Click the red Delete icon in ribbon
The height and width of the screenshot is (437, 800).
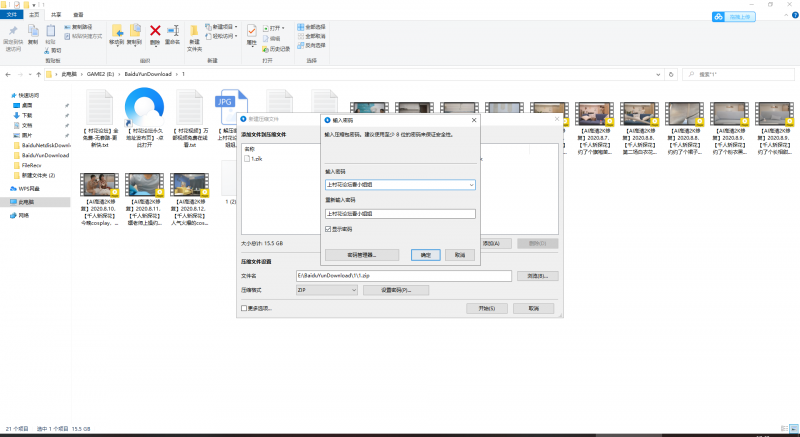[x=155, y=33]
